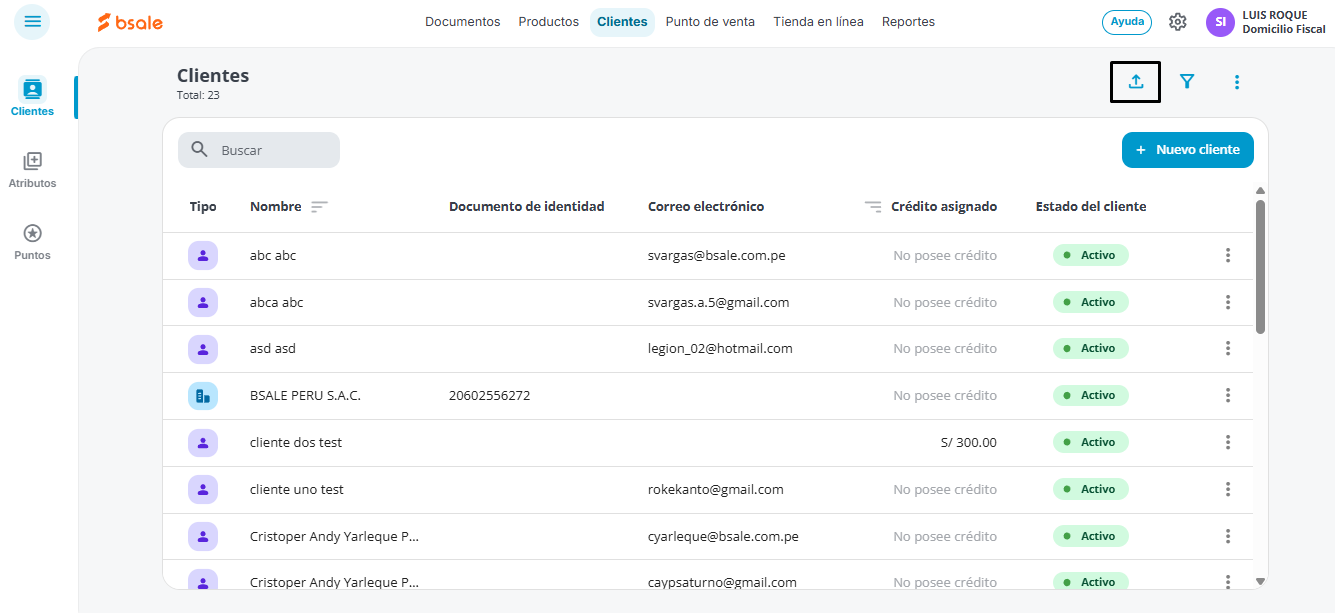The width and height of the screenshot is (1335, 613).
Task: Click Nuevo cliente button
Action: (x=1187, y=150)
